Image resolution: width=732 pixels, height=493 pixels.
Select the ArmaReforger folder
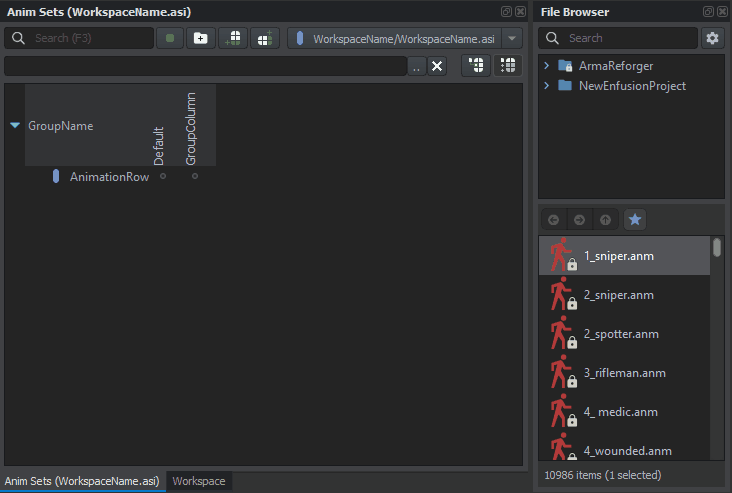(616, 66)
